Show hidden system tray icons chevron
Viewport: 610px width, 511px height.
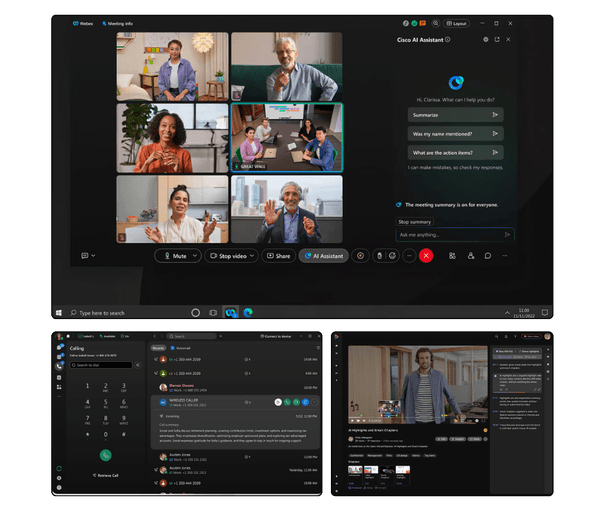tap(507, 313)
